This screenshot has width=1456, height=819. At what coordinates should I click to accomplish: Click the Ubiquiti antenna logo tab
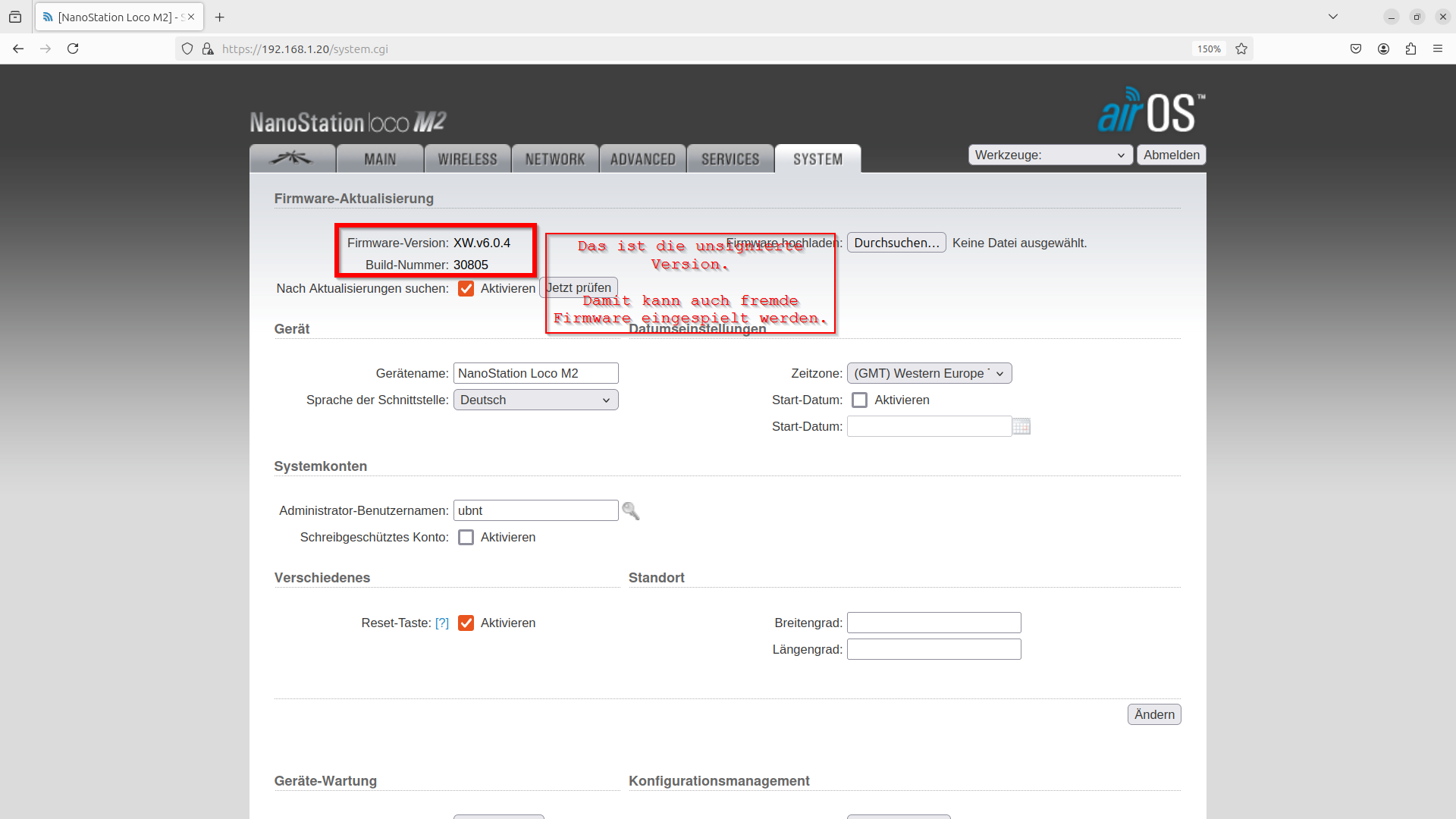(x=293, y=158)
